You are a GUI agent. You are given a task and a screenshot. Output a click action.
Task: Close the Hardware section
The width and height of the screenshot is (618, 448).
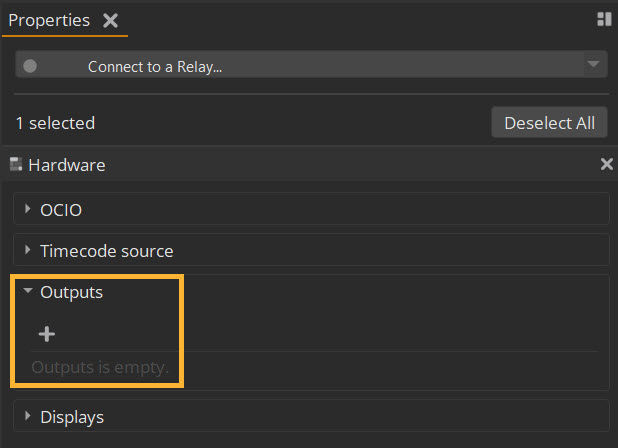click(x=606, y=165)
